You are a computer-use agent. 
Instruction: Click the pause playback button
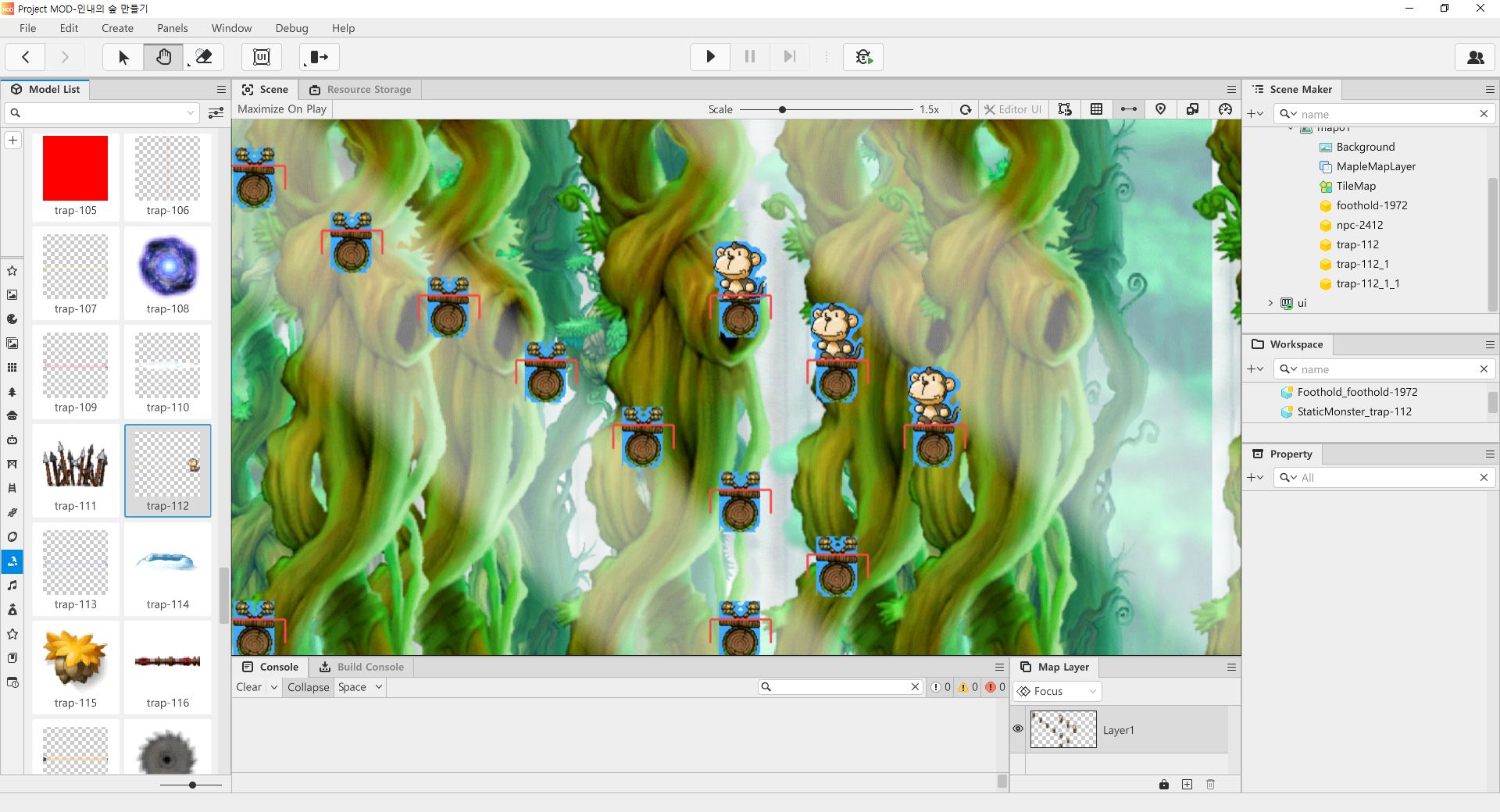pos(750,57)
